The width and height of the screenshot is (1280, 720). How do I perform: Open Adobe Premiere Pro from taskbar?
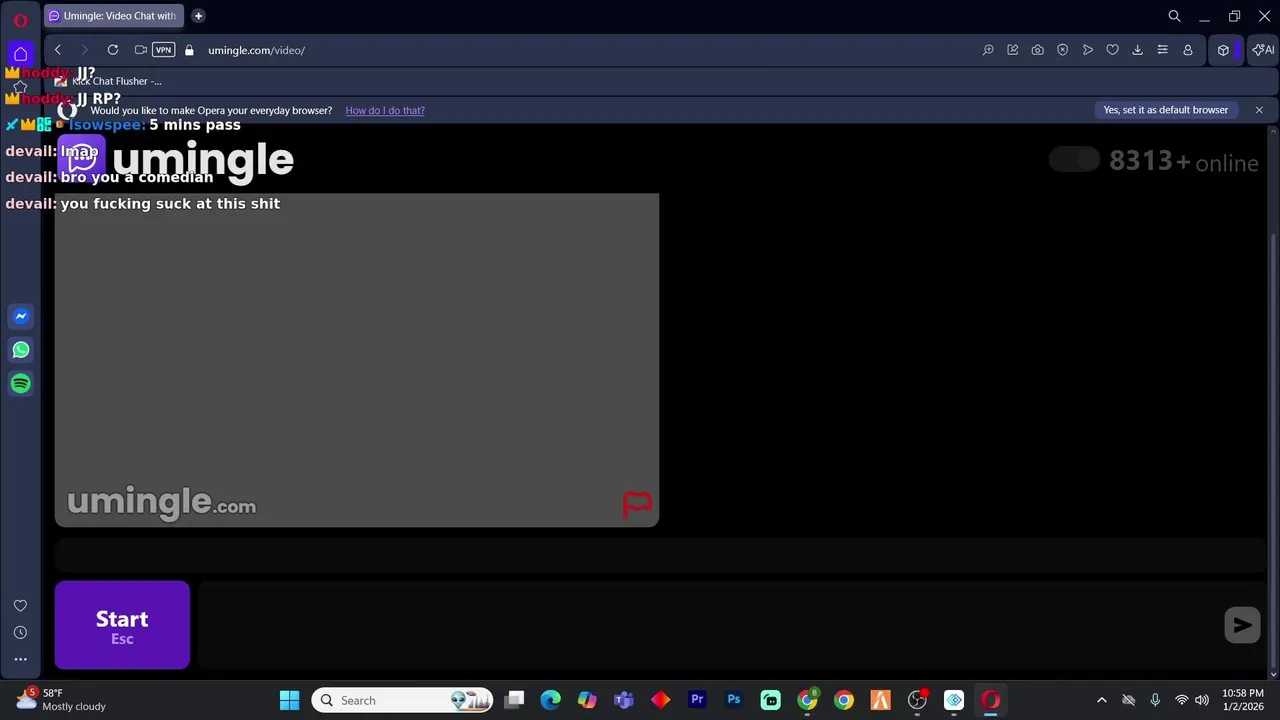[x=697, y=700]
